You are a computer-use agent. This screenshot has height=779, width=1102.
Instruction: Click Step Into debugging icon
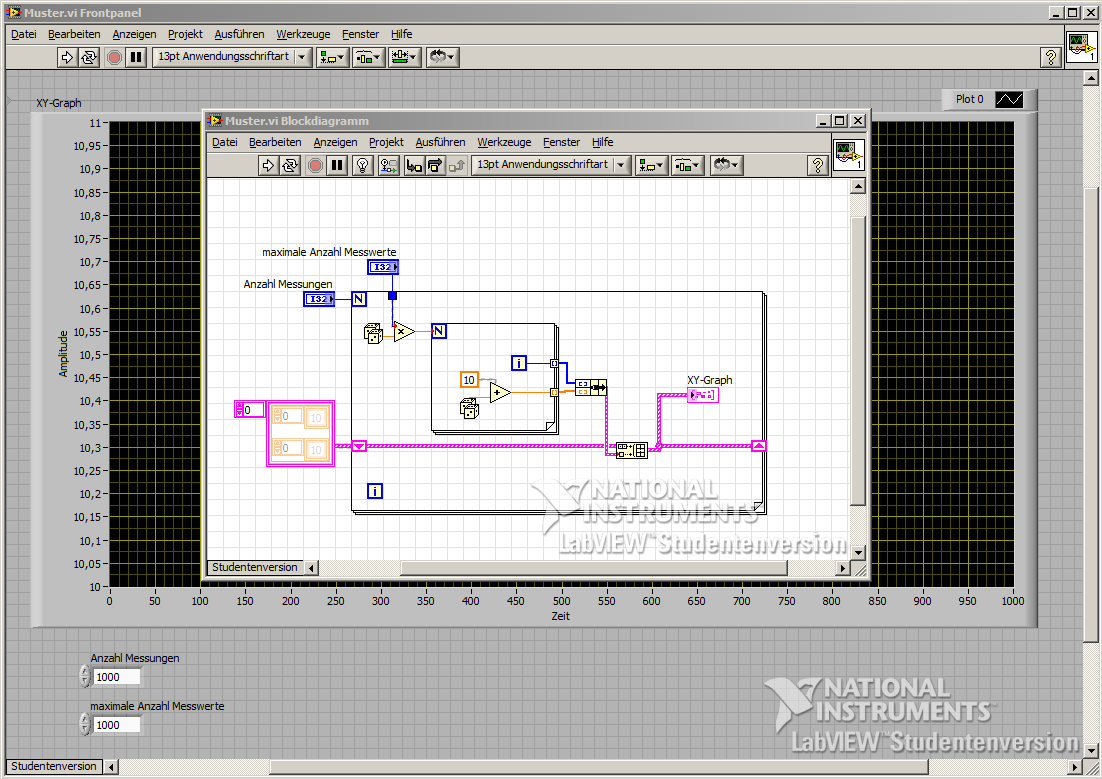click(x=413, y=165)
